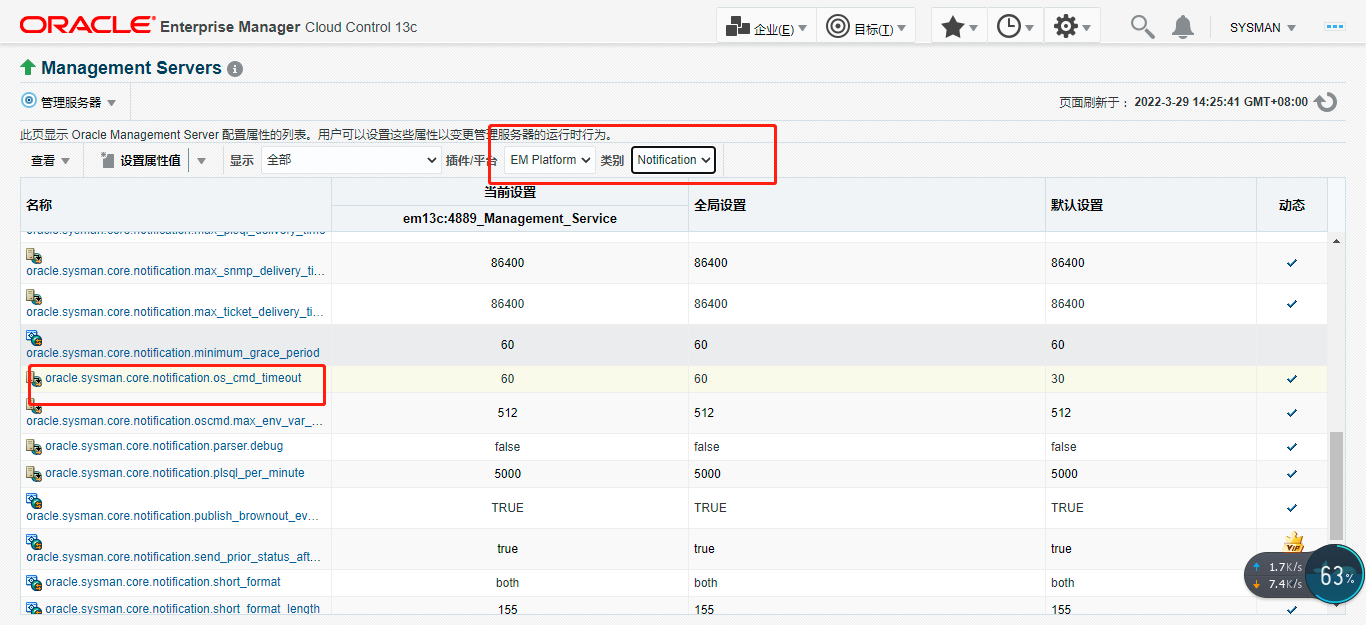This screenshot has height=625, width=1366.
Task: Open the Notification category dropdown
Action: click(x=674, y=160)
